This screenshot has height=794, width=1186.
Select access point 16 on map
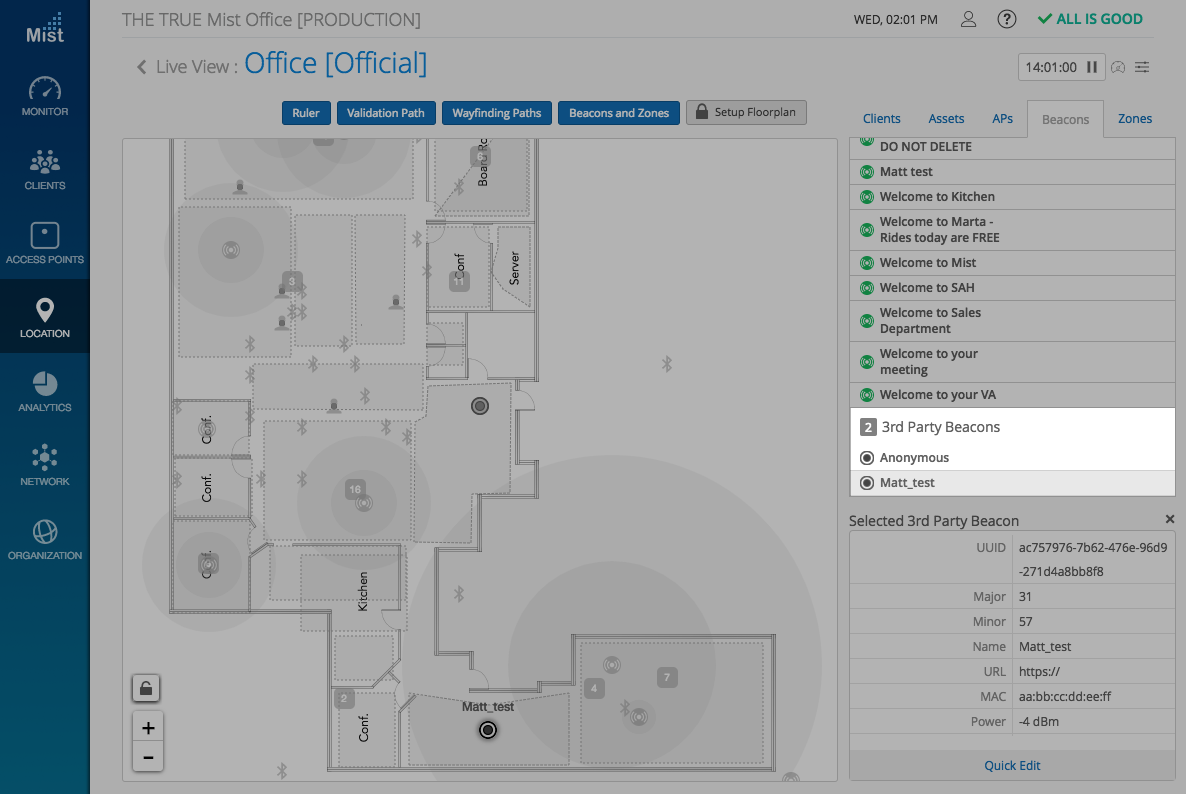point(355,489)
